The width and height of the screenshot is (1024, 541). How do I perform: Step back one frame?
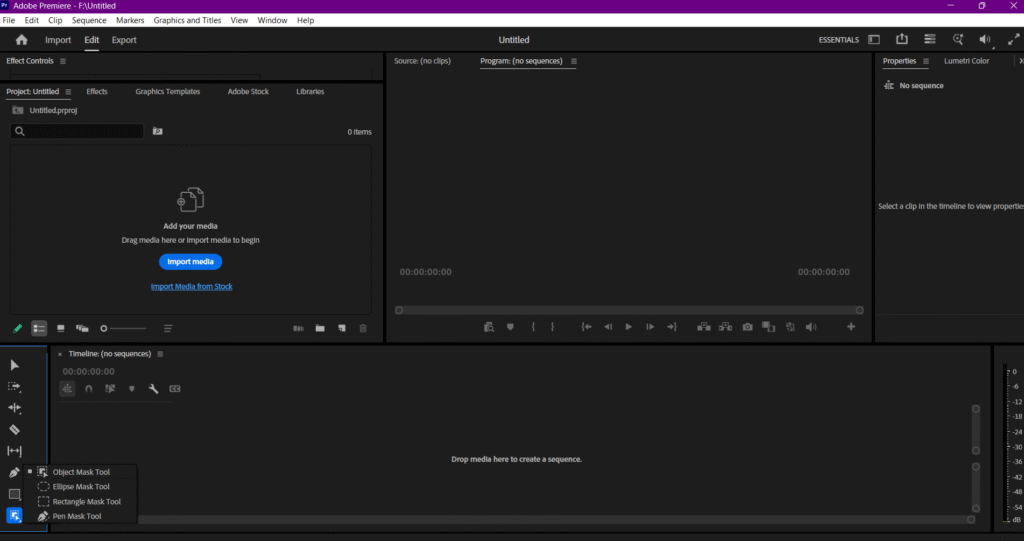(x=608, y=327)
